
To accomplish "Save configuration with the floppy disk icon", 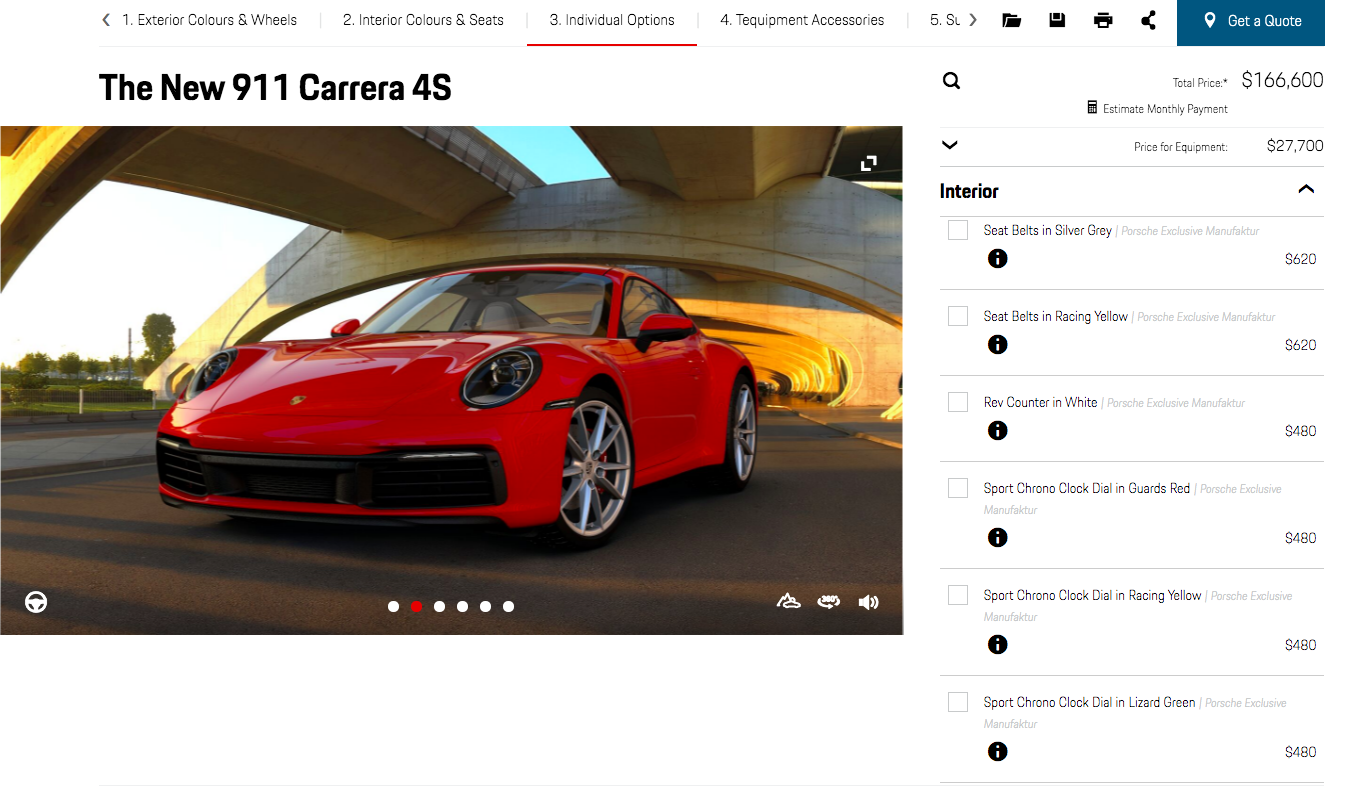I will (x=1057, y=20).
